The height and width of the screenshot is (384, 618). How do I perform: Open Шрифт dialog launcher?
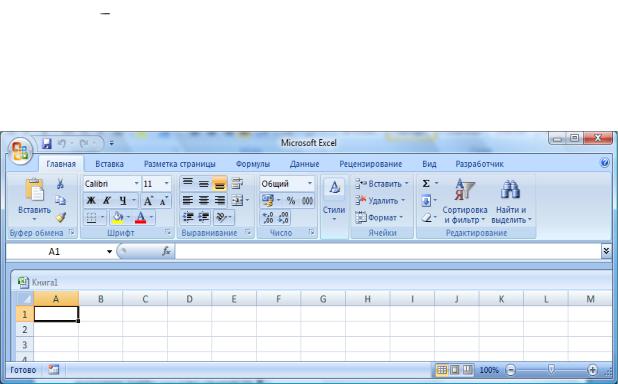pos(168,232)
